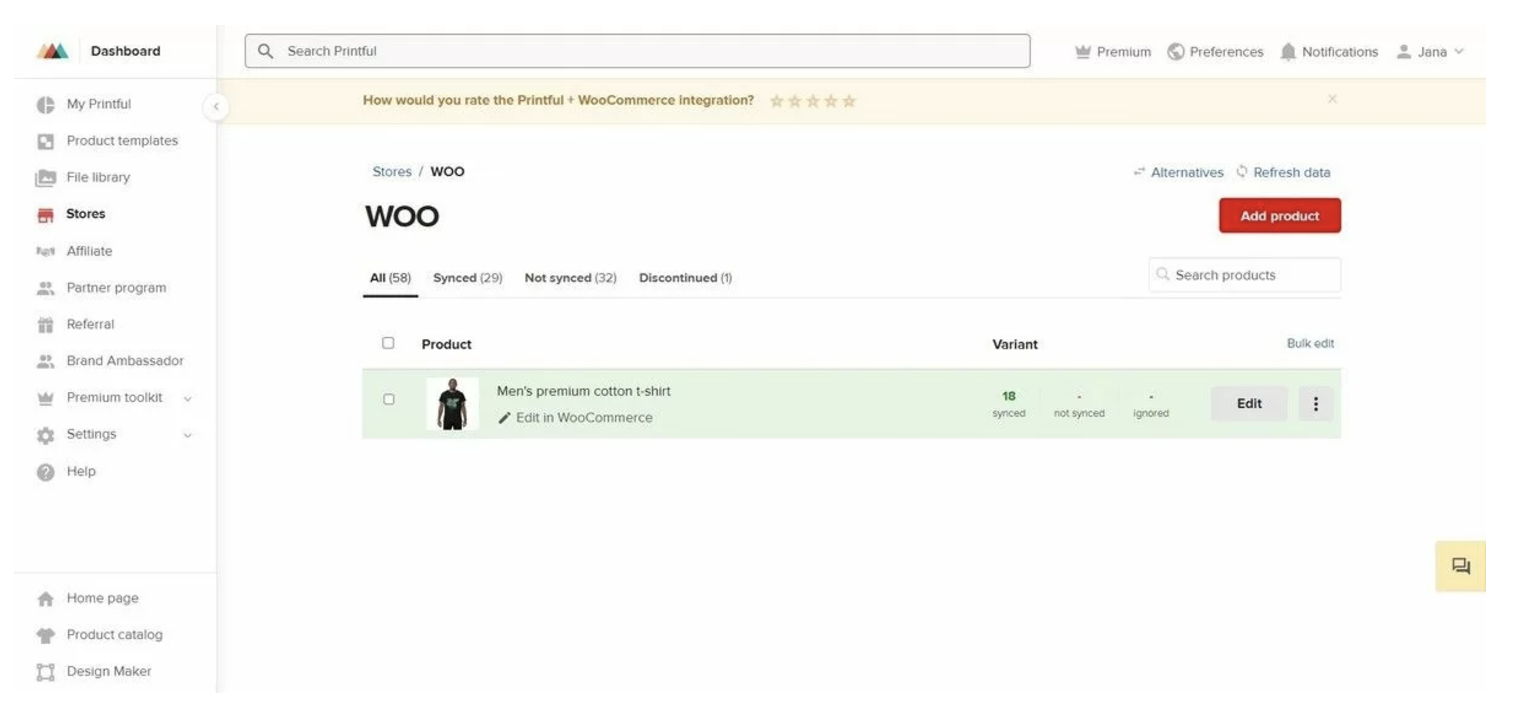Click the Preferences globe icon
This screenshot has width=1540, height=710.
click(1176, 52)
